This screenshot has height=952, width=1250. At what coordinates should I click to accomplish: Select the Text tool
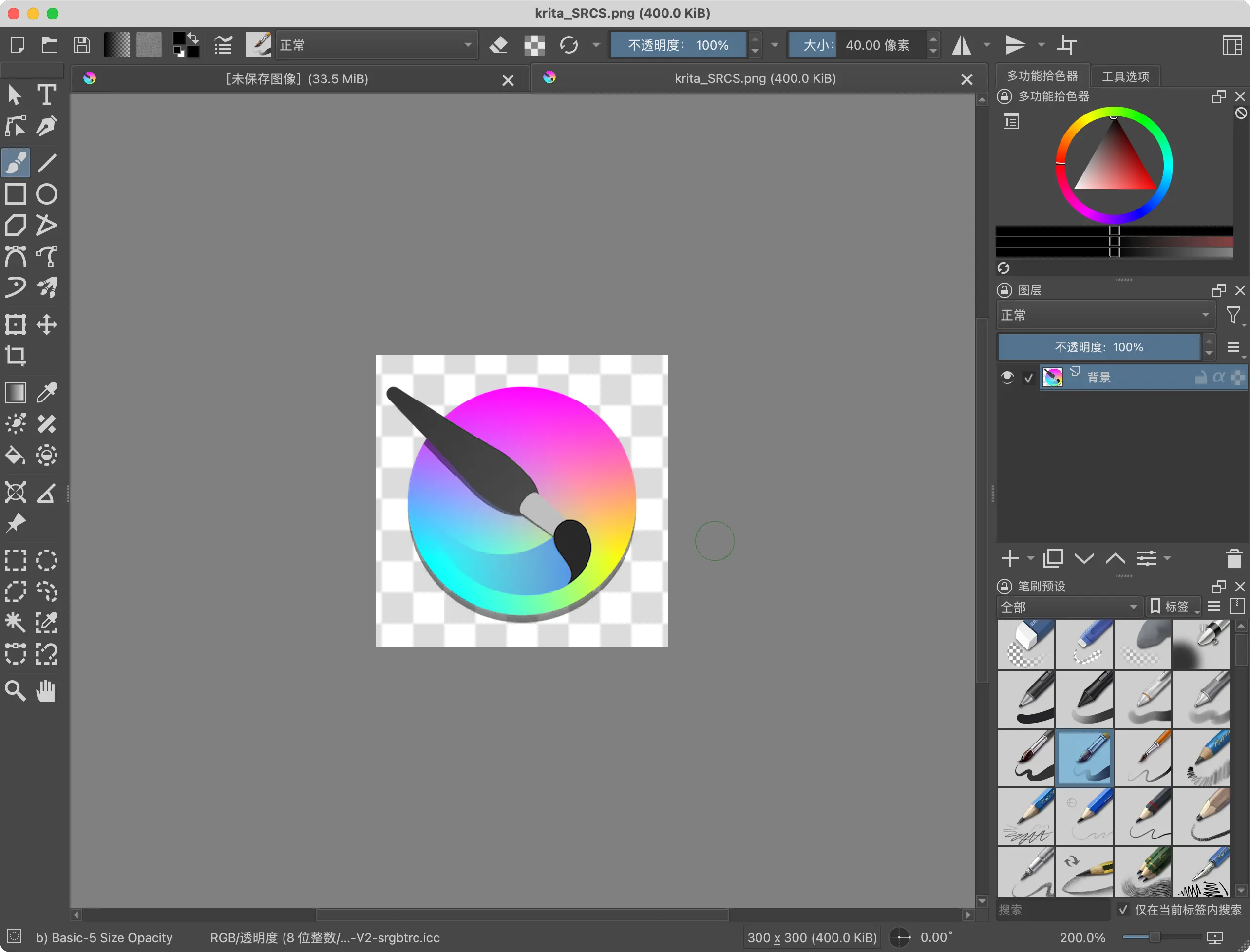pos(46,95)
